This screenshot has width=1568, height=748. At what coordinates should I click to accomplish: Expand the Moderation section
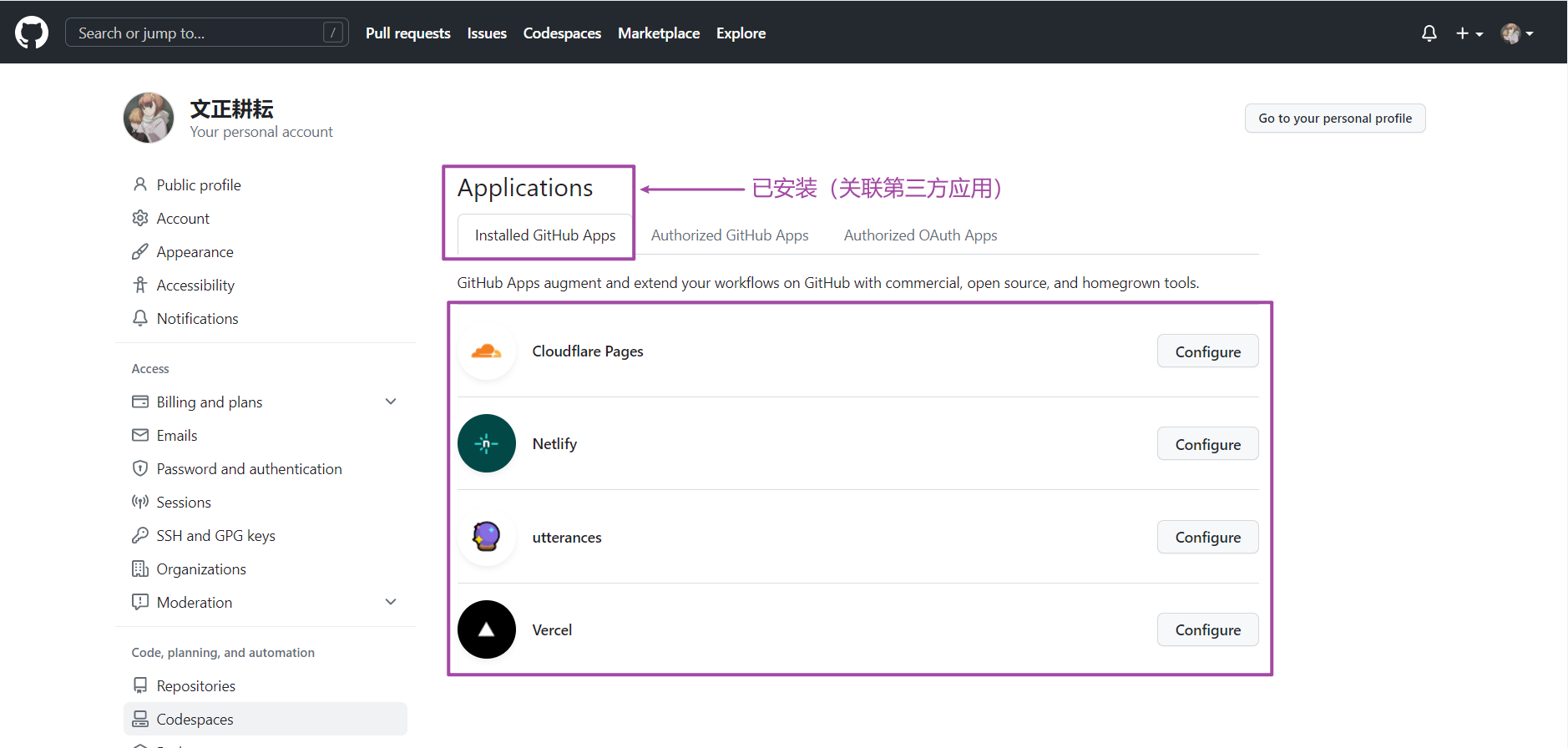390,602
